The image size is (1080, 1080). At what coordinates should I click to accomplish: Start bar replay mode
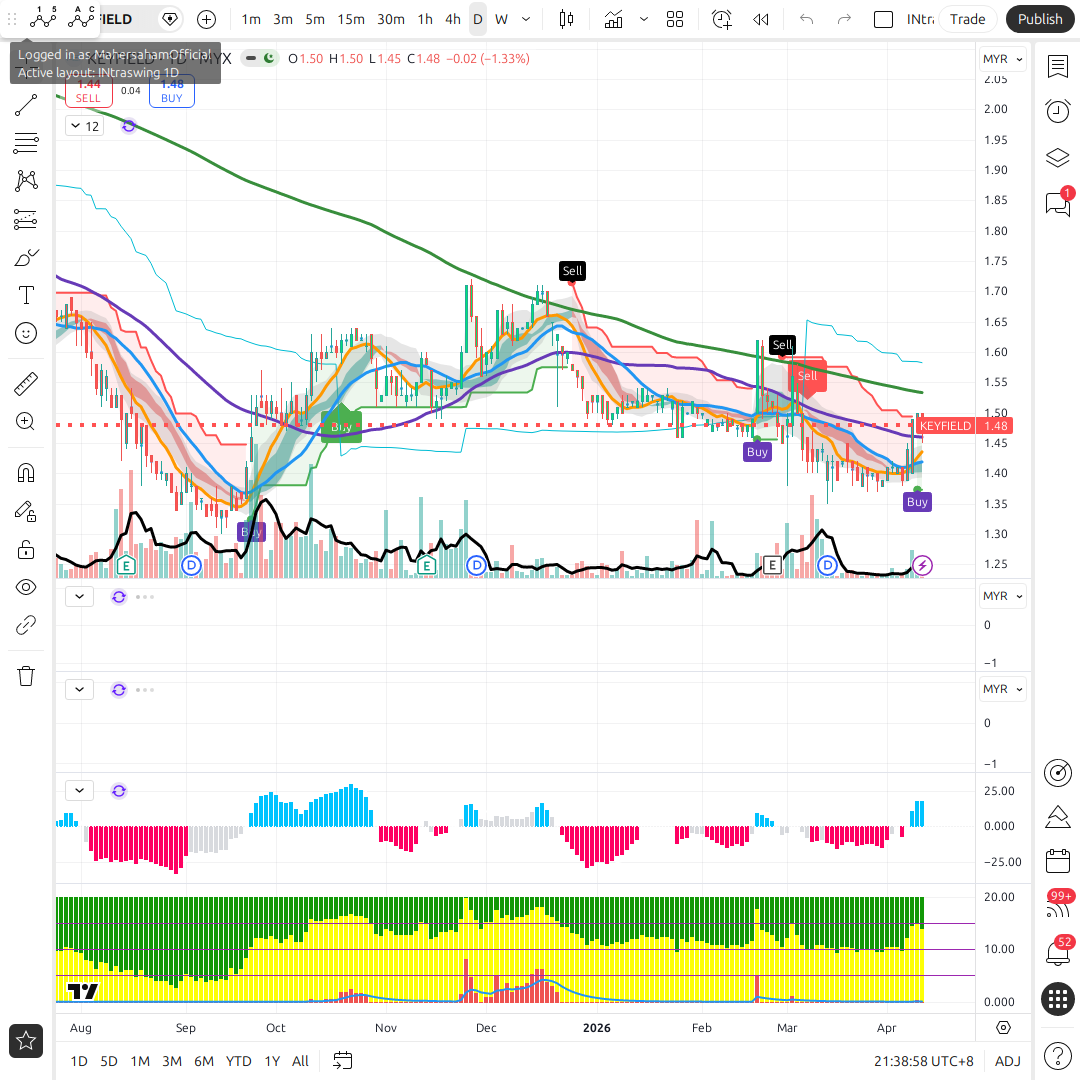(x=761, y=19)
